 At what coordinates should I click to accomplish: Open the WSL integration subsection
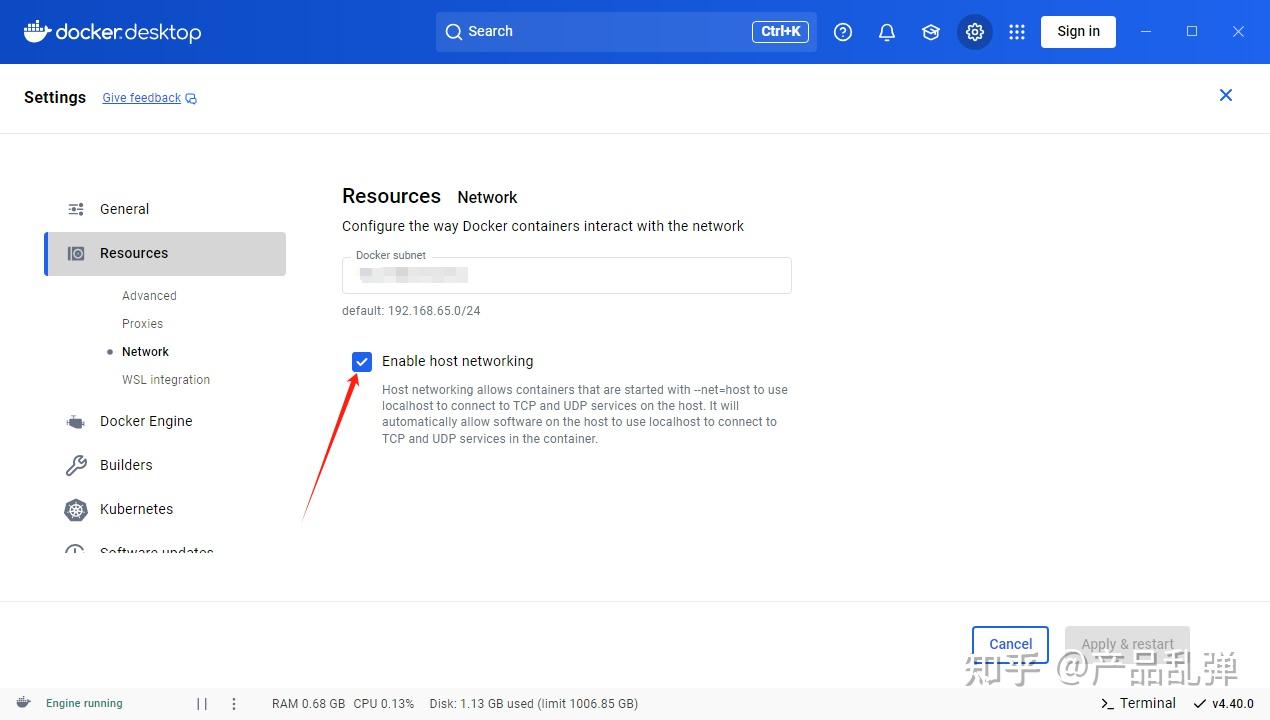166,380
